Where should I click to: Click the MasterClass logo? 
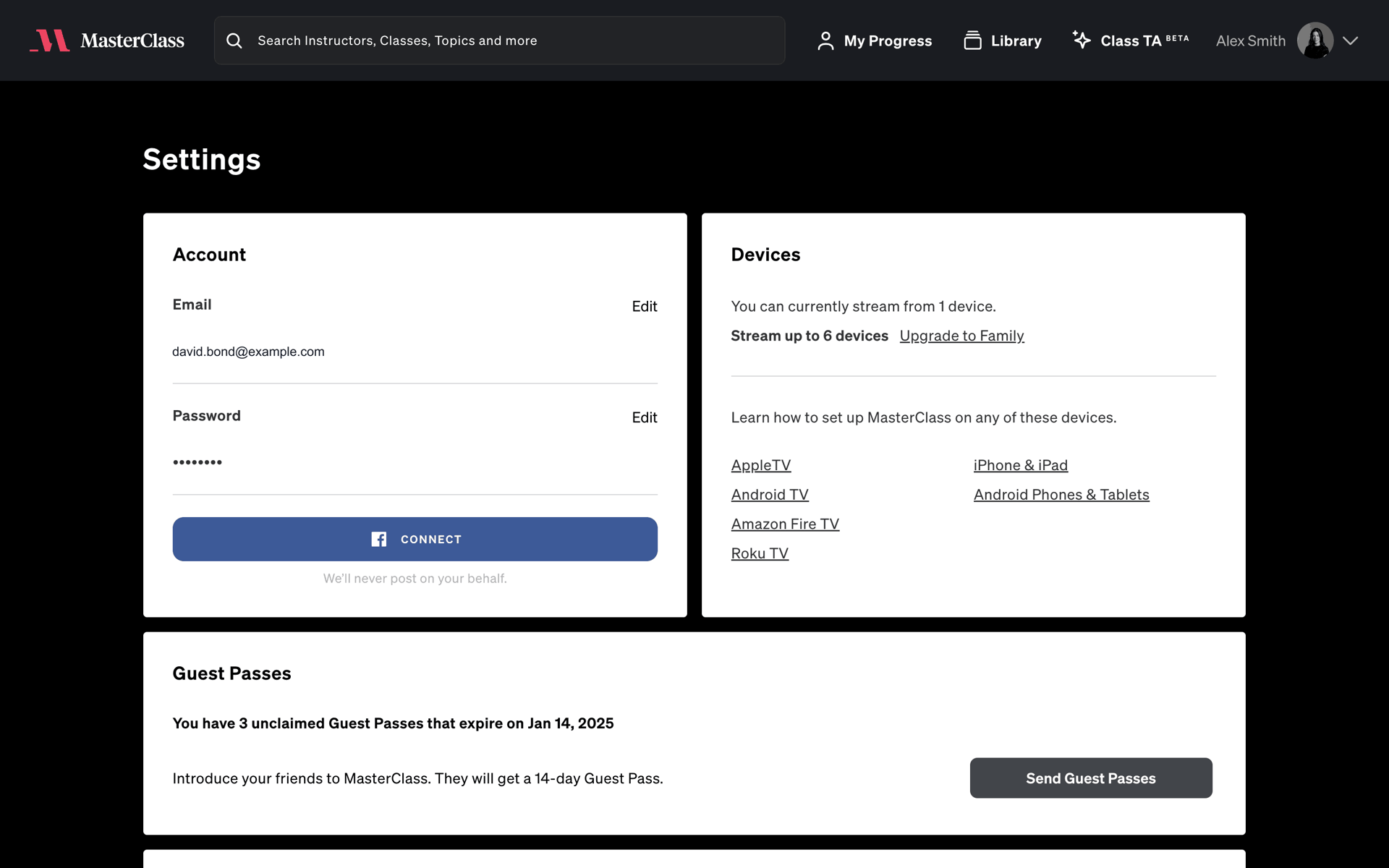click(x=107, y=41)
